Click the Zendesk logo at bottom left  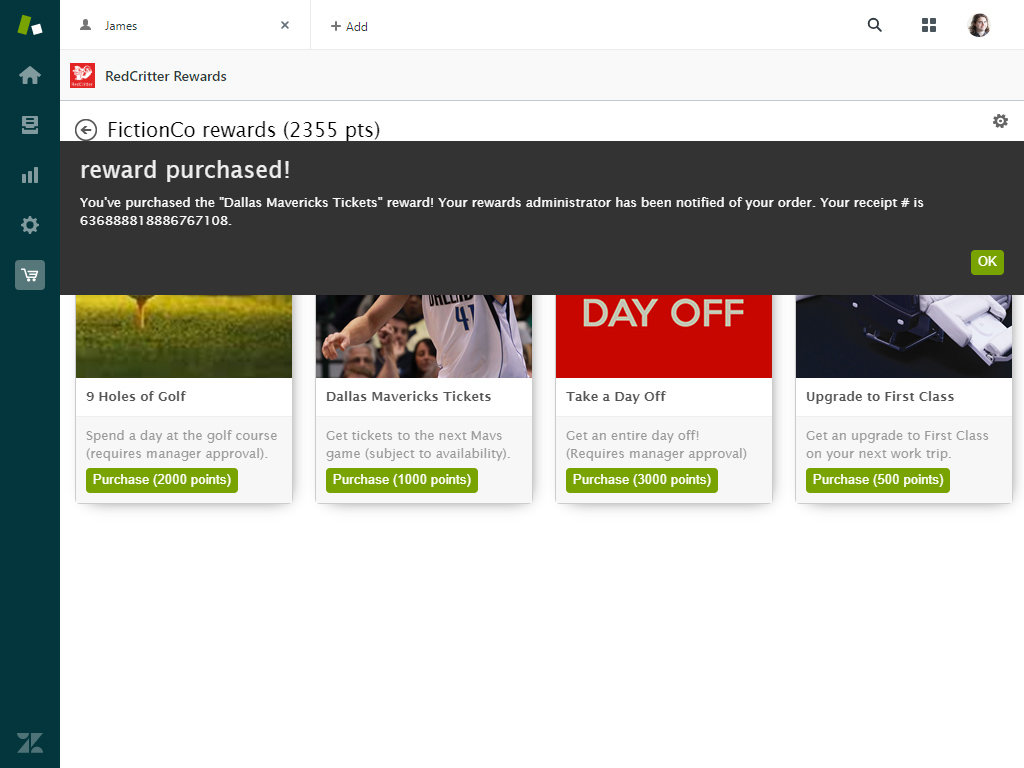[30, 742]
